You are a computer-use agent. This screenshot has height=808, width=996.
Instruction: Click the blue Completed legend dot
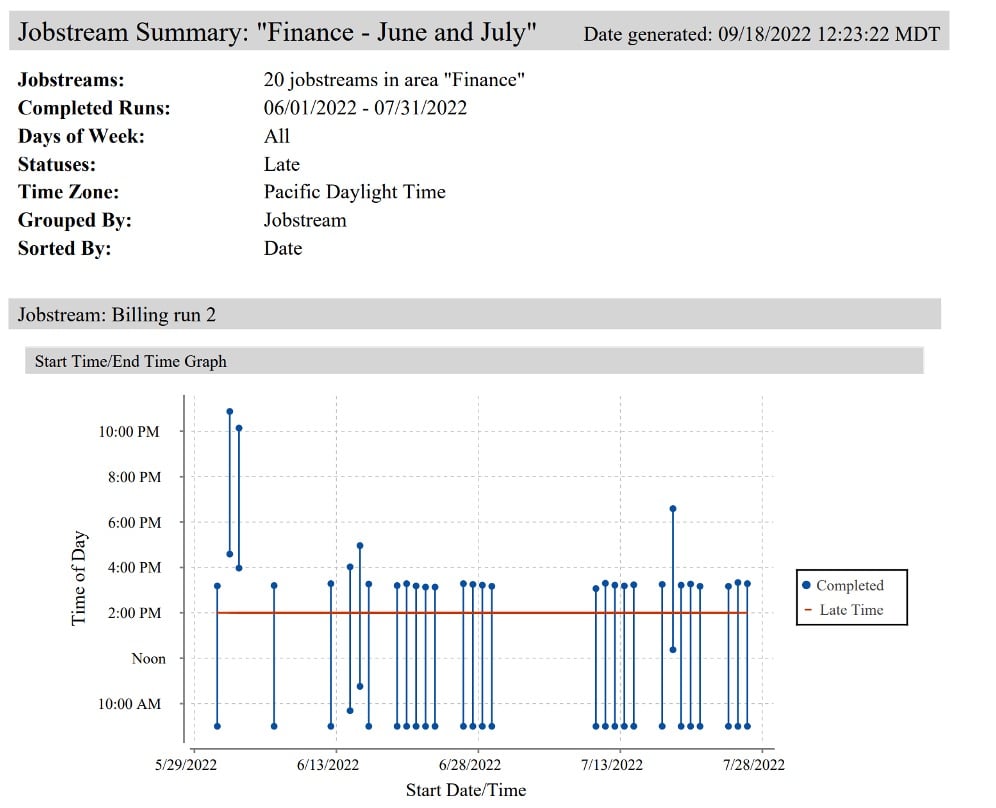pyautogui.click(x=806, y=586)
